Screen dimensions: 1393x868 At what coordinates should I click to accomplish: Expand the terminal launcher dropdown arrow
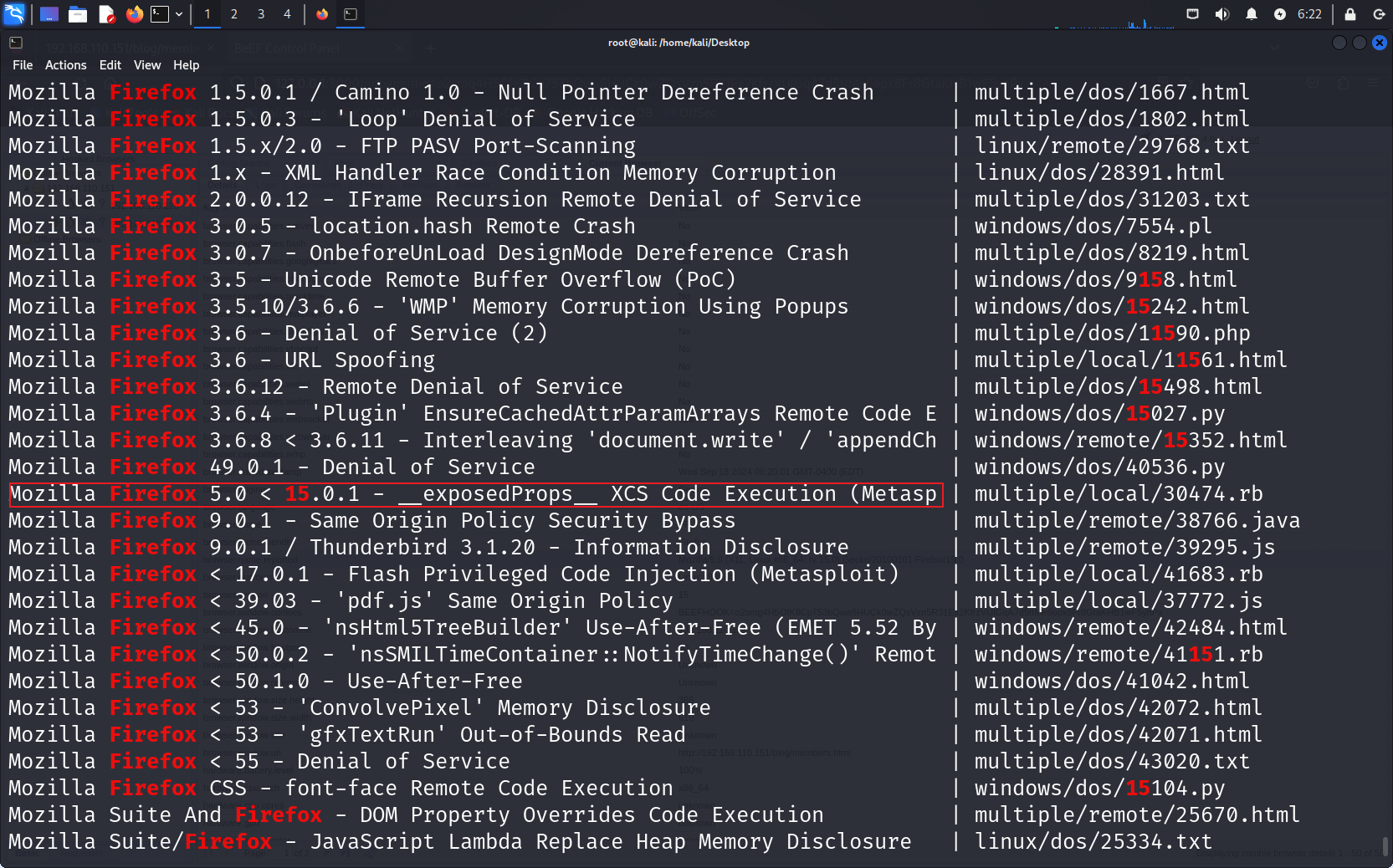click(179, 14)
